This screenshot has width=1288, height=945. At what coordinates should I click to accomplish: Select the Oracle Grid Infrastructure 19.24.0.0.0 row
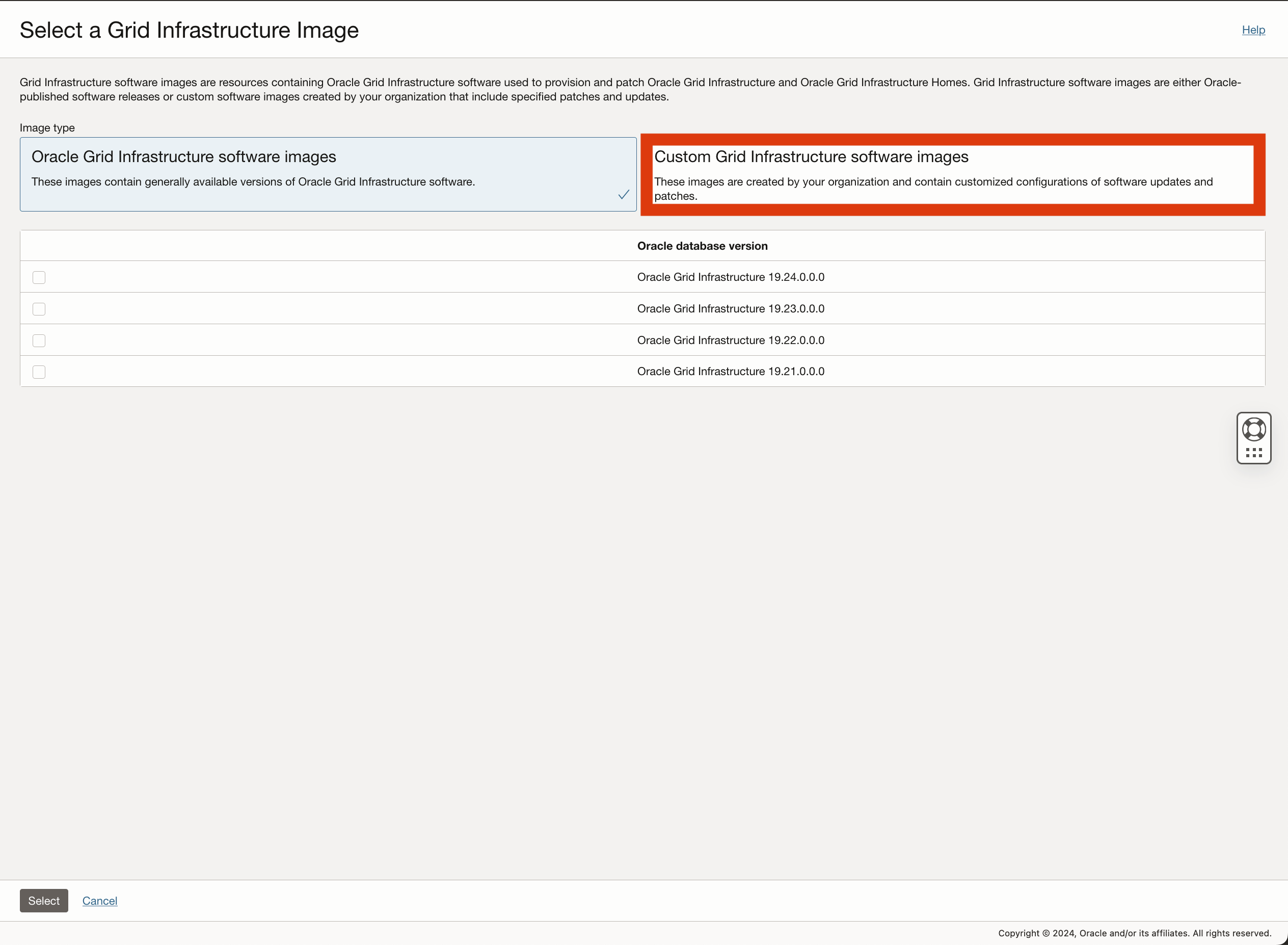point(731,277)
